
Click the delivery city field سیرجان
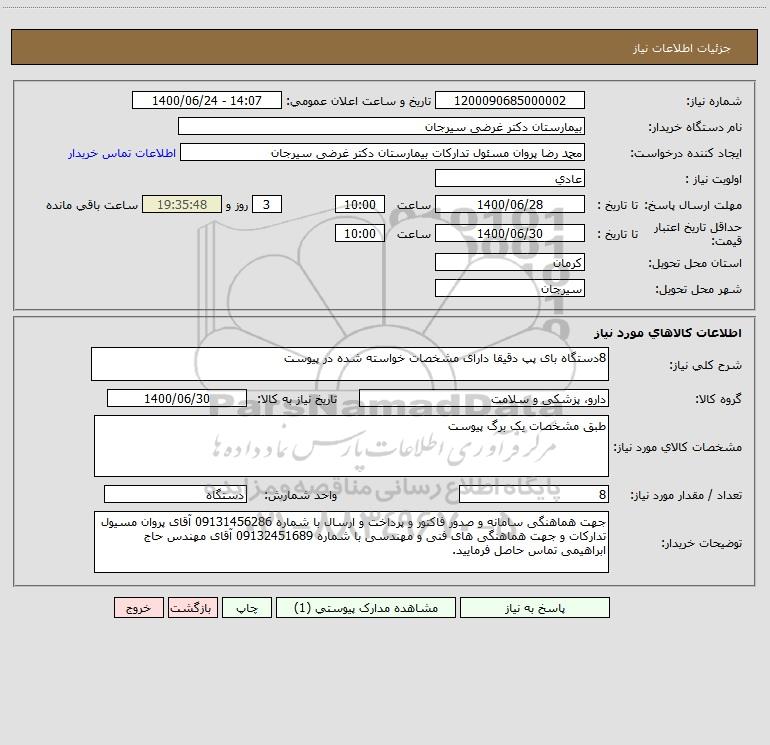510,288
